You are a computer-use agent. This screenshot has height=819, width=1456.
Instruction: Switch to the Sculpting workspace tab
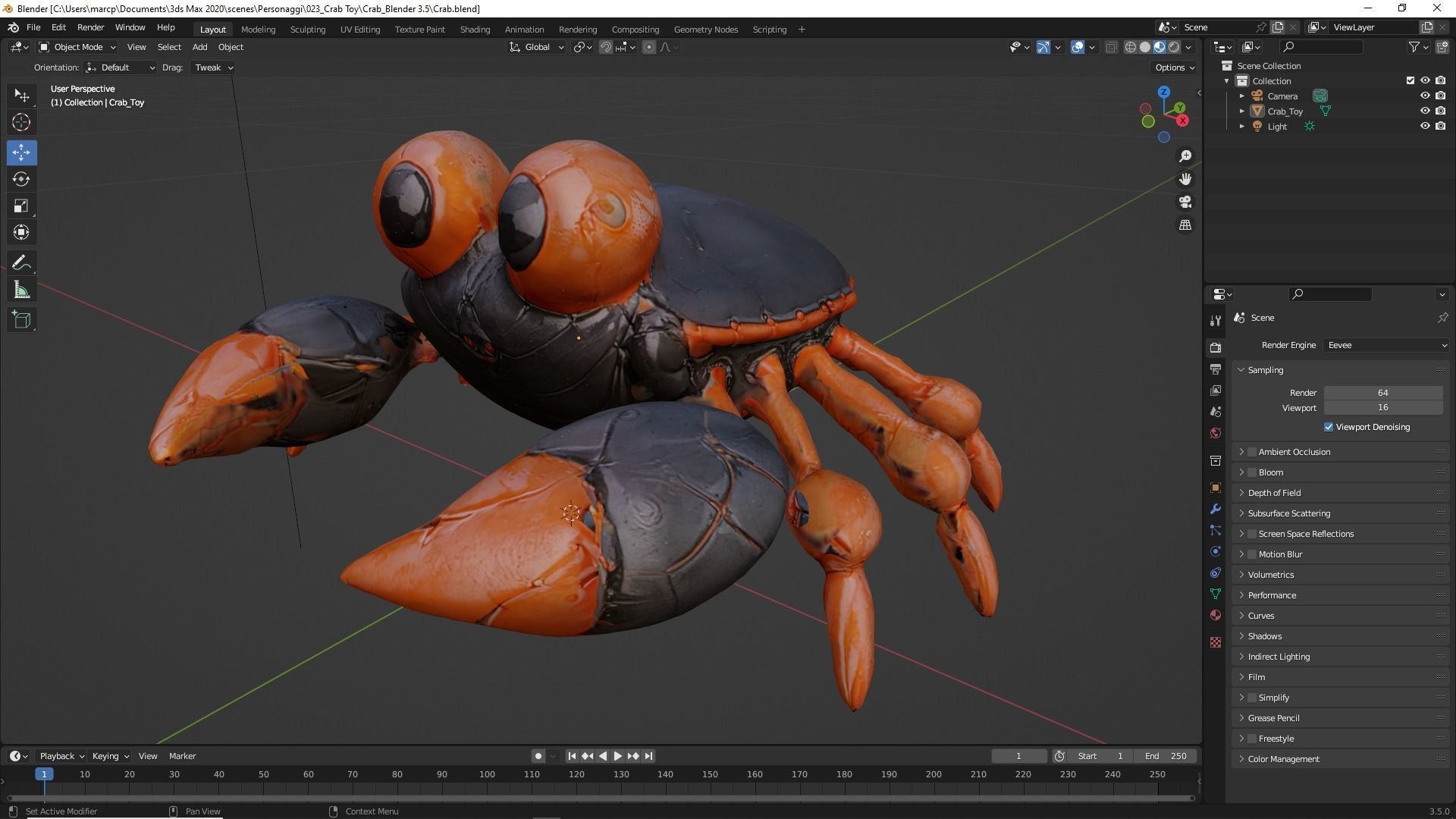(x=308, y=30)
